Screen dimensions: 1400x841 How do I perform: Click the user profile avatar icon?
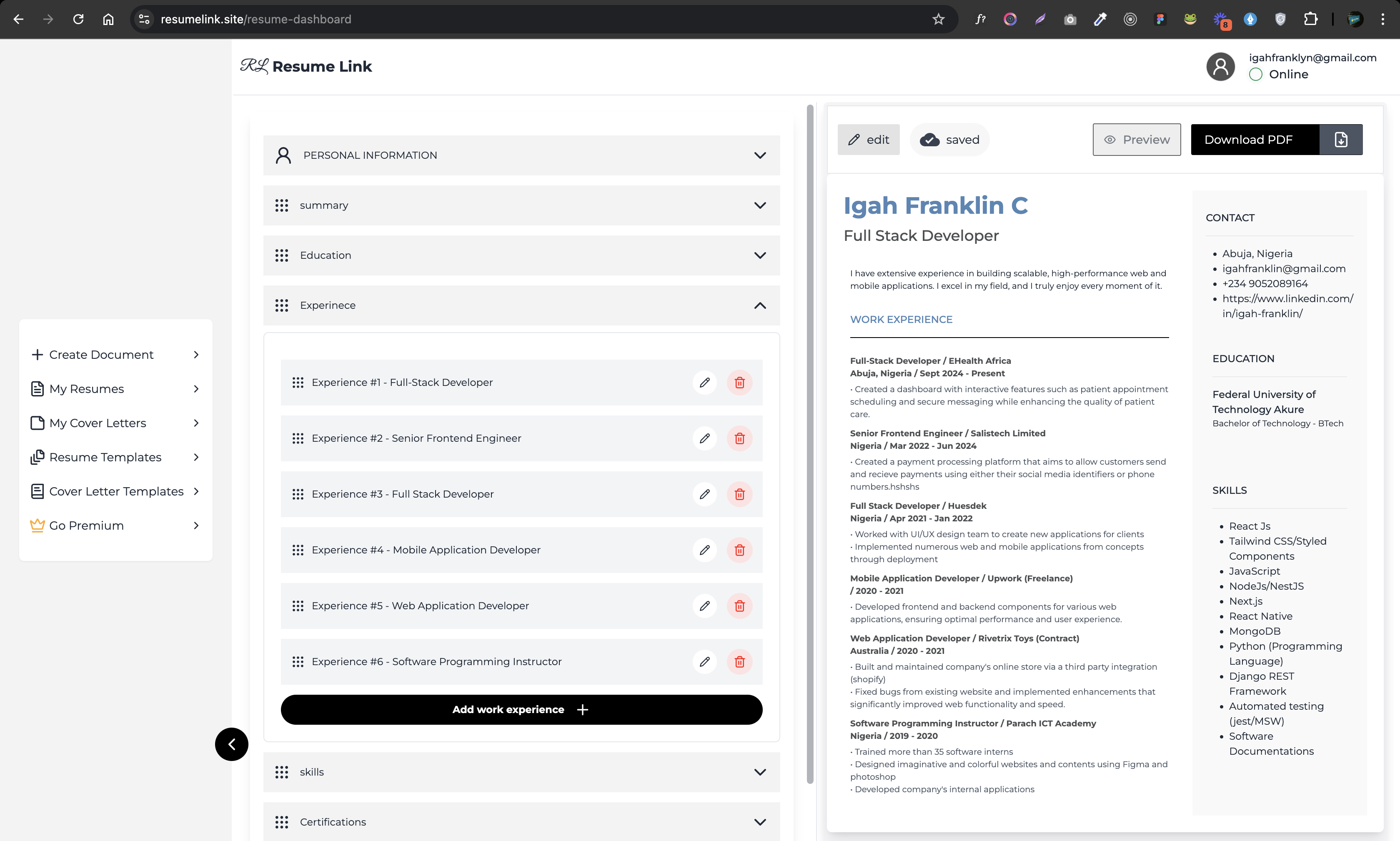click(x=1220, y=66)
